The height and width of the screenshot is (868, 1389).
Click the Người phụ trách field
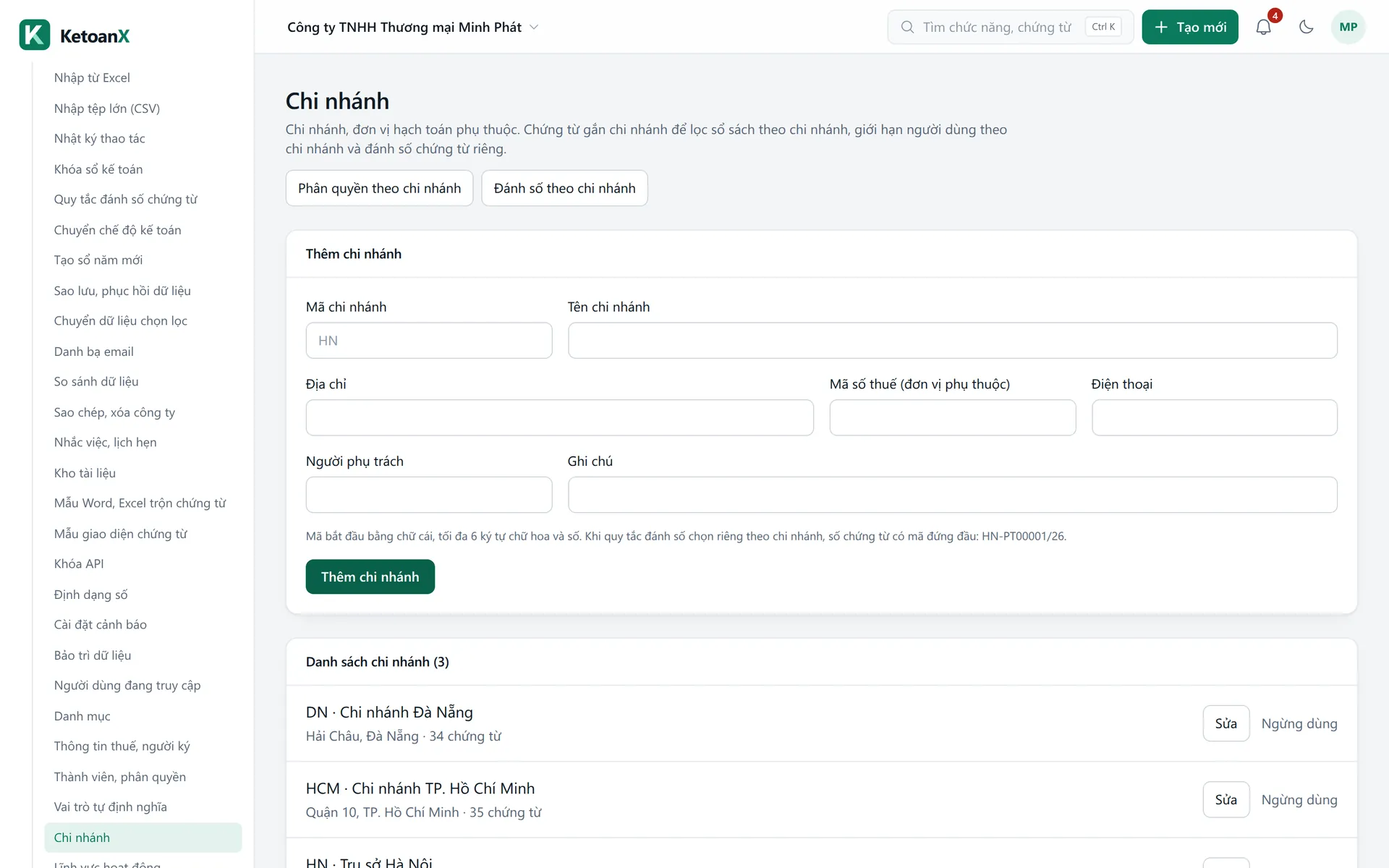(x=429, y=495)
